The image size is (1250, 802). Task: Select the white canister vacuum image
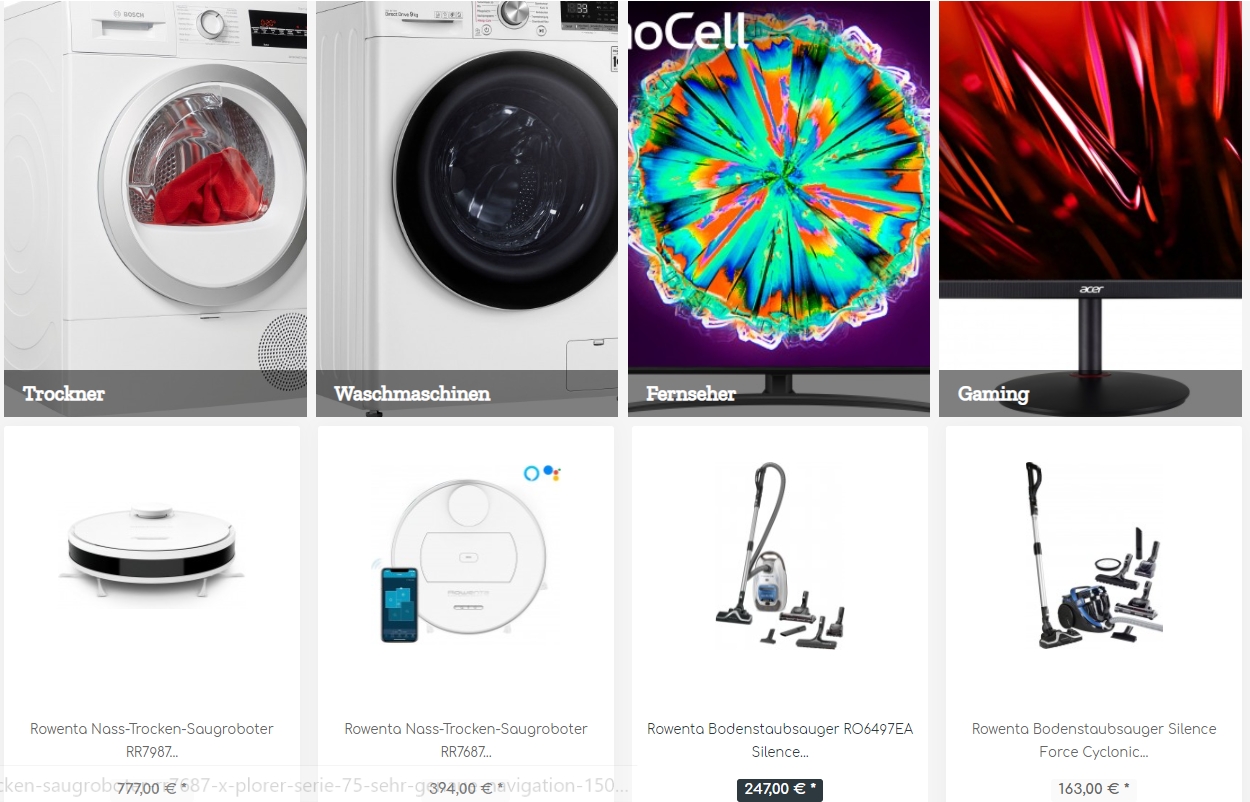coord(780,553)
